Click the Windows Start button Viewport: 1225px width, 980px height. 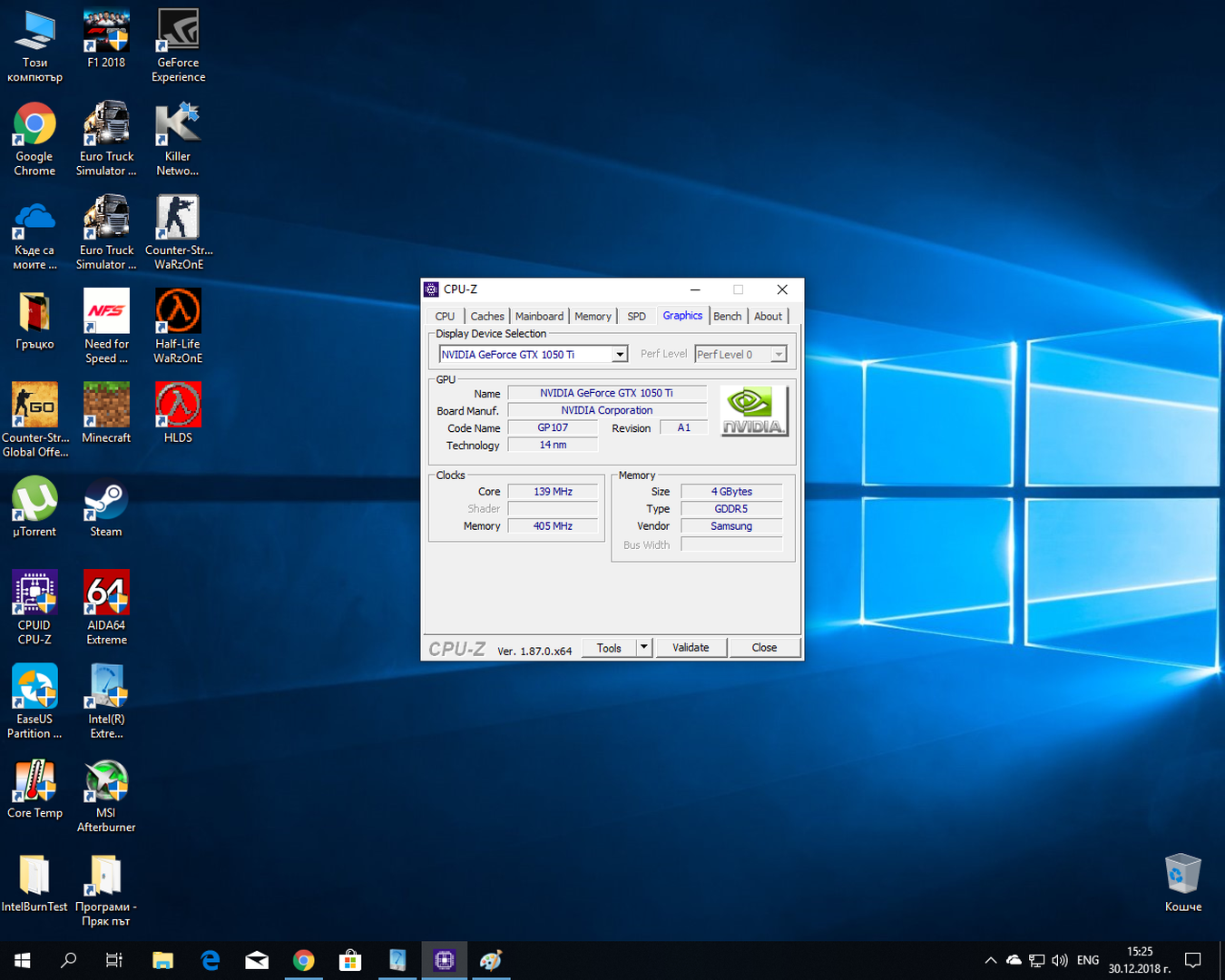coord(23,960)
